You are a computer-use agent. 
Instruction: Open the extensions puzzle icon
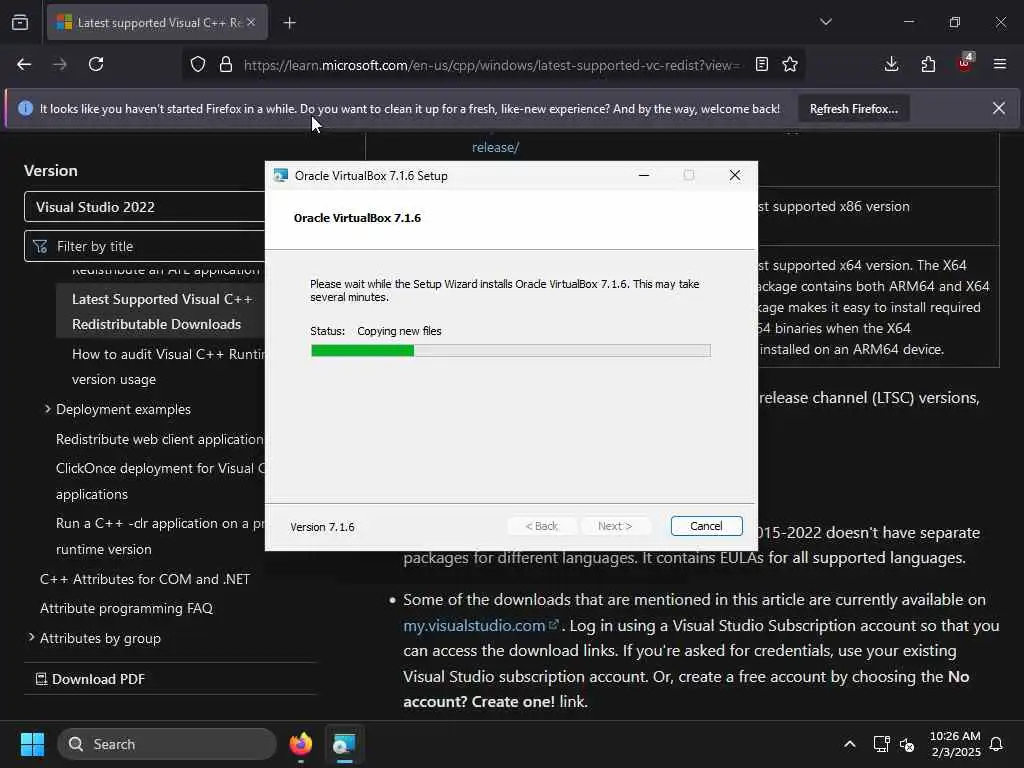point(928,64)
